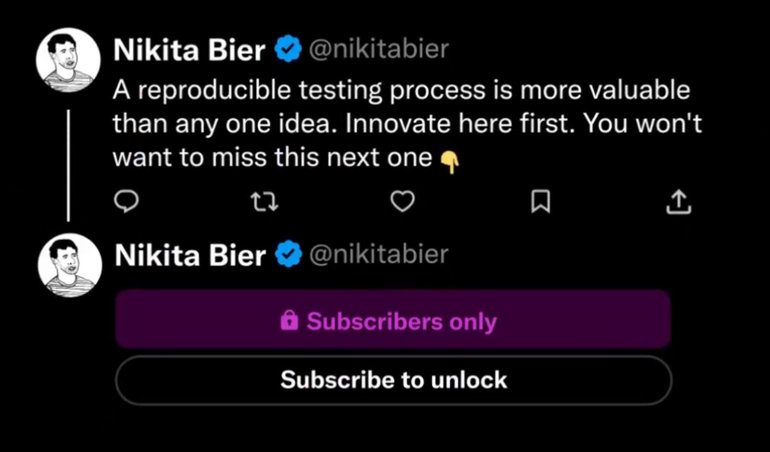Open Nikita Bier's name on the locked tweet

point(191,256)
